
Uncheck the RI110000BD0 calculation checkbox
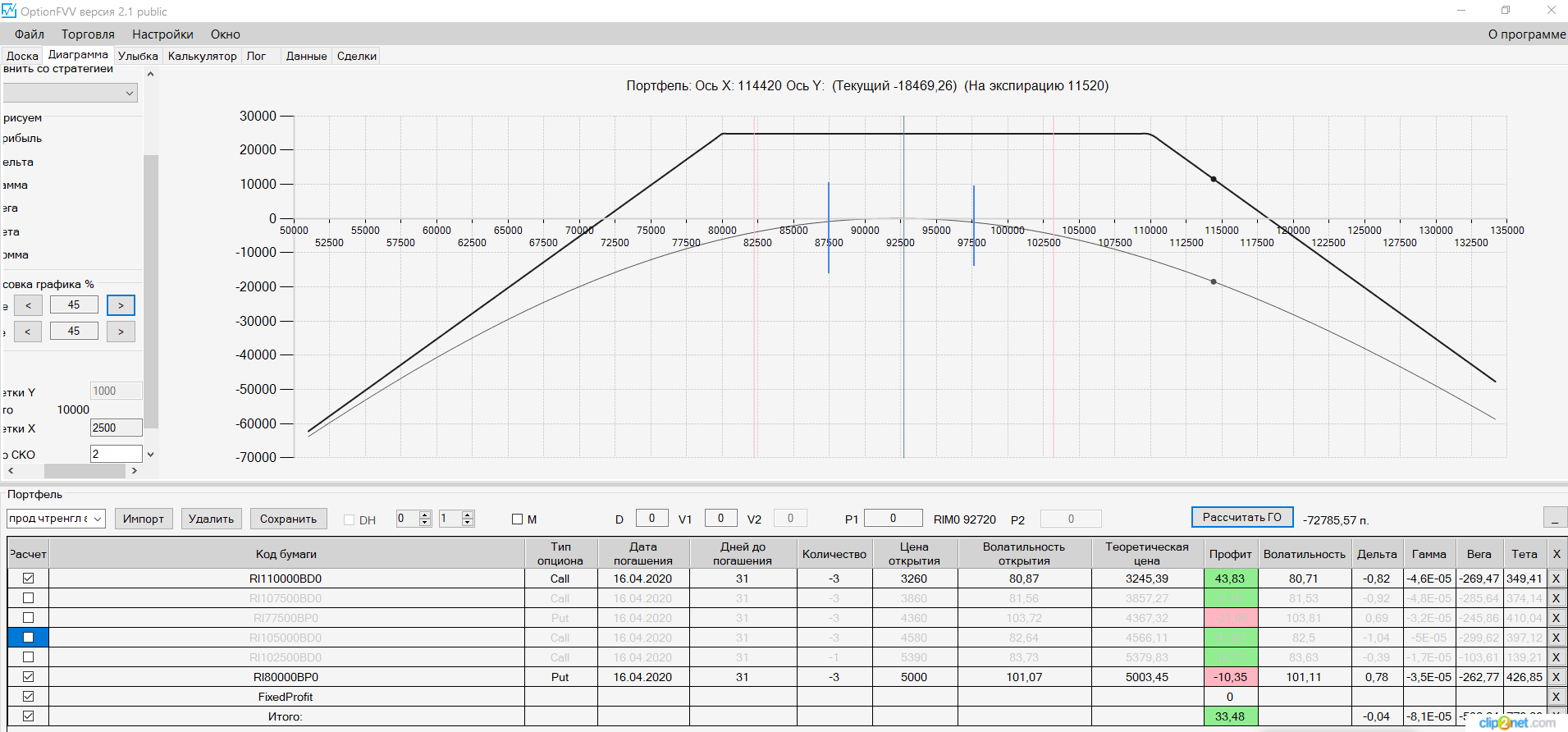click(28, 579)
